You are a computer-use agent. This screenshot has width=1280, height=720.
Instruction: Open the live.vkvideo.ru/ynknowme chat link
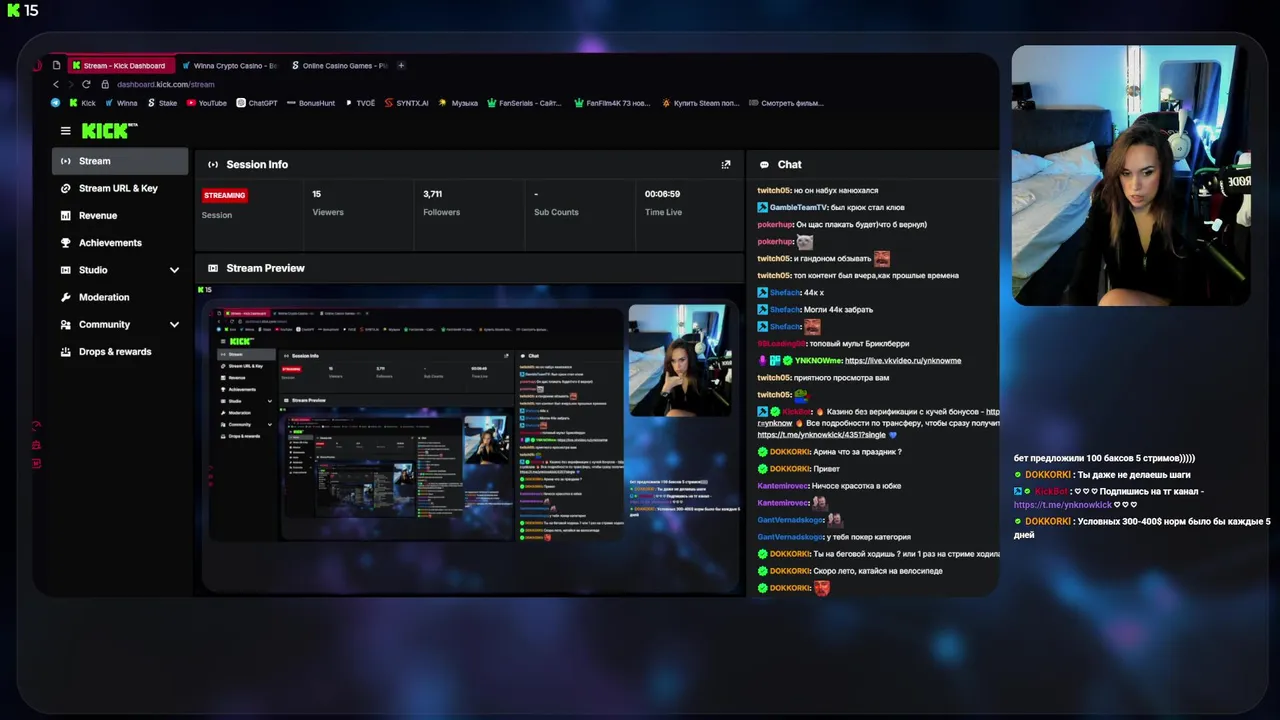903,360
